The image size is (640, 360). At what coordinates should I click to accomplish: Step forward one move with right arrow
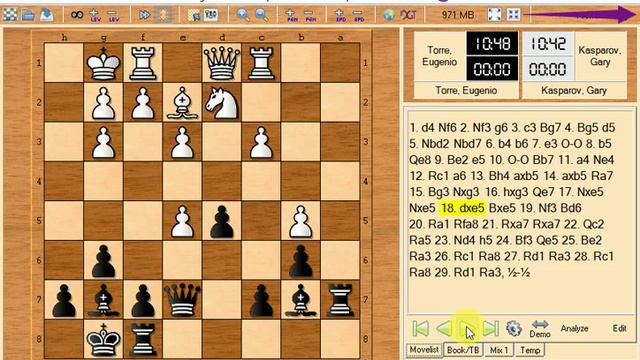[467, 328]
